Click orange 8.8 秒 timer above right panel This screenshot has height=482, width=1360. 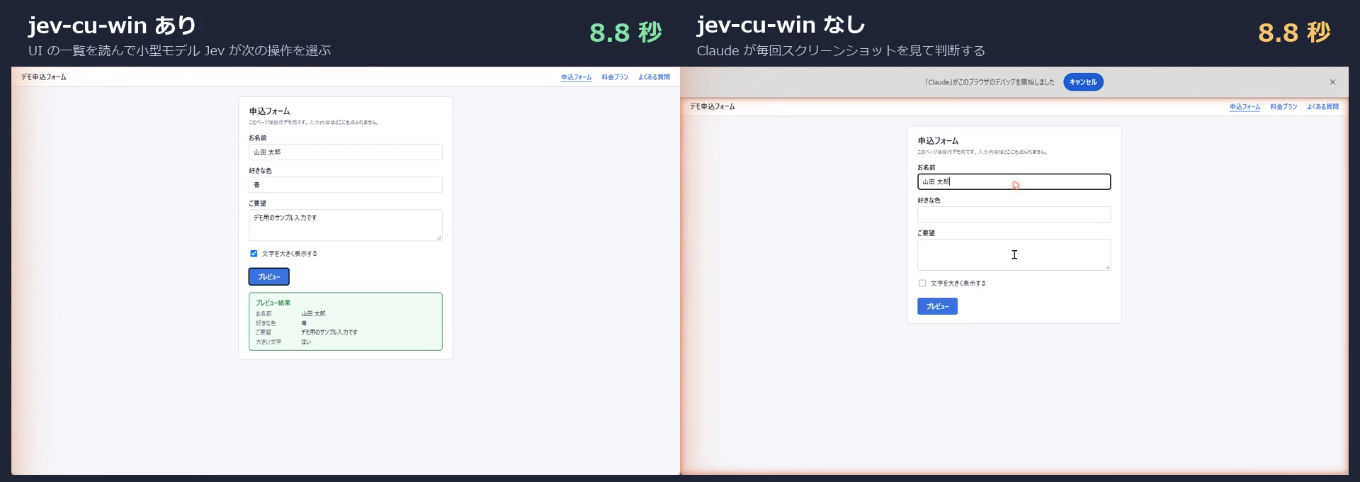pyautogui.click(x=1294, y=32)
